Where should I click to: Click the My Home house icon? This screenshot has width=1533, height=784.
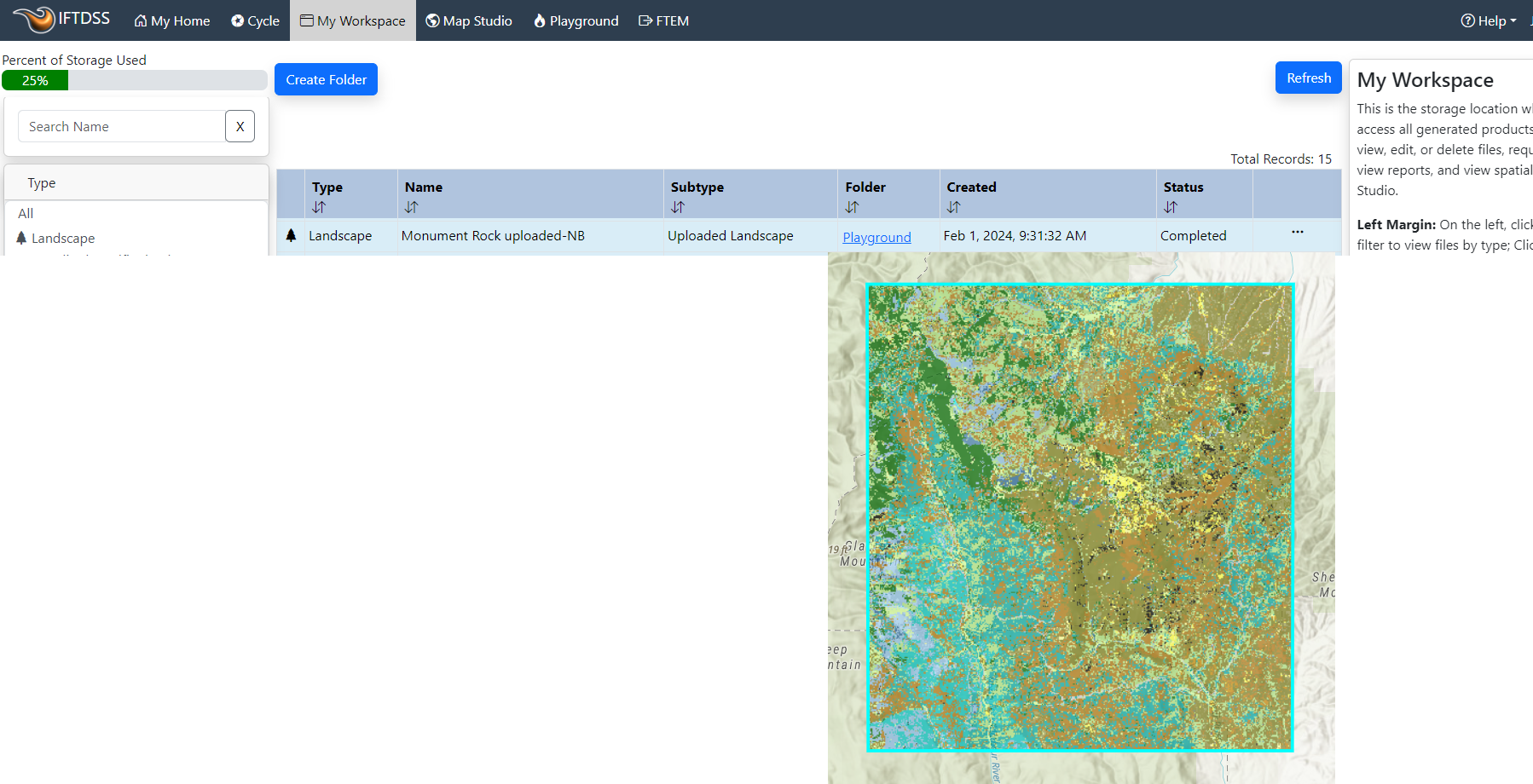pos(141,20)
